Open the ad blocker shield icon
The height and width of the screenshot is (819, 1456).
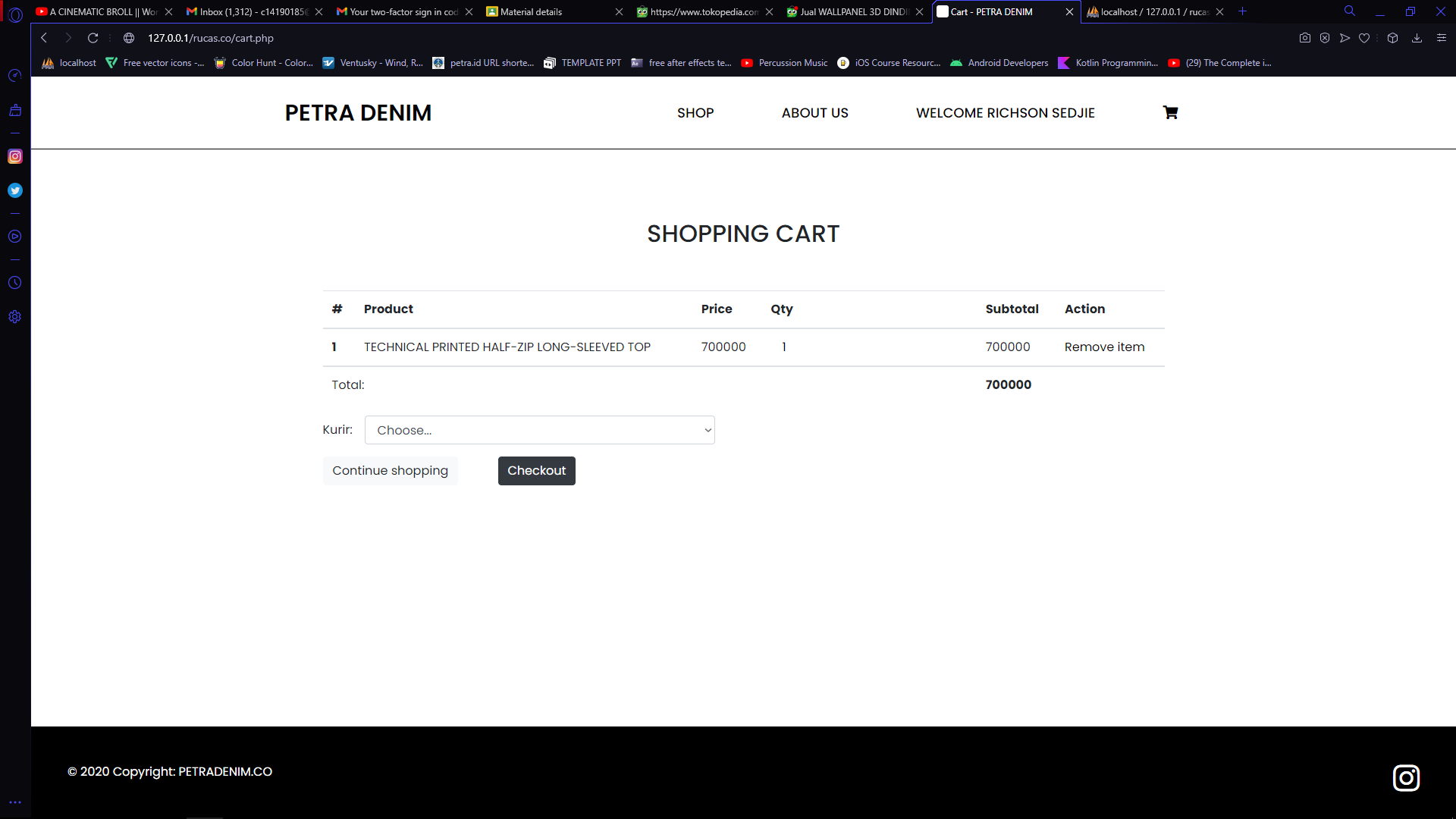pos(1325,38)
